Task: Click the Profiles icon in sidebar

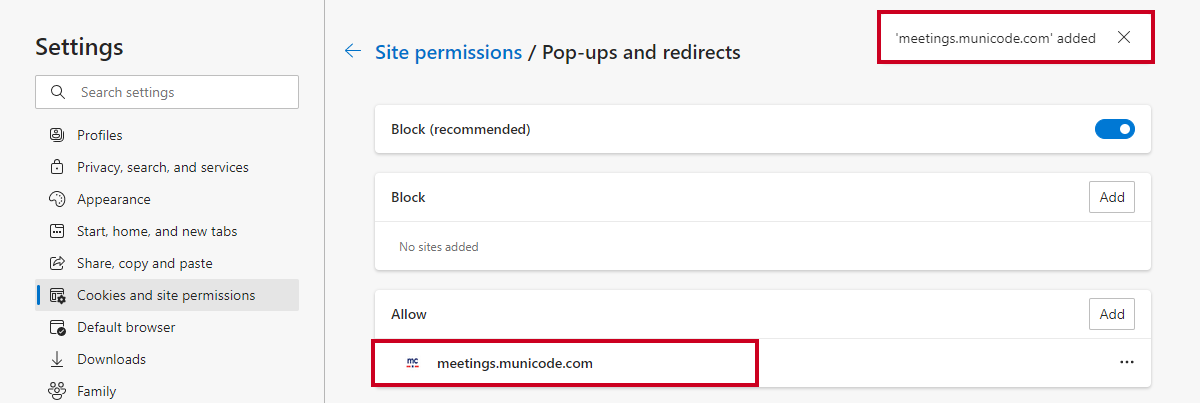Action: pos(57,135)
